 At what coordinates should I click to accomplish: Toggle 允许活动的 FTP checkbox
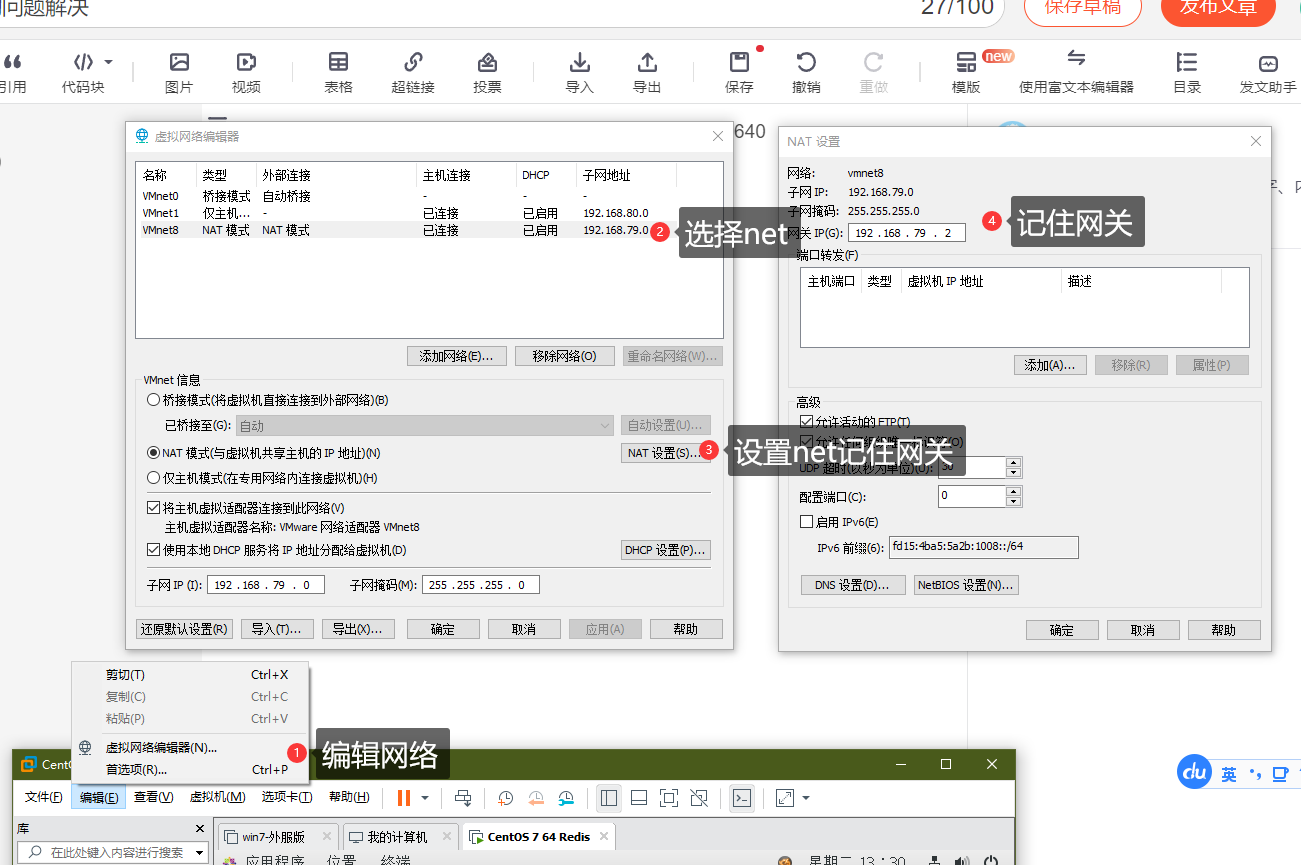pyautogui.click(x=807, y=422)
